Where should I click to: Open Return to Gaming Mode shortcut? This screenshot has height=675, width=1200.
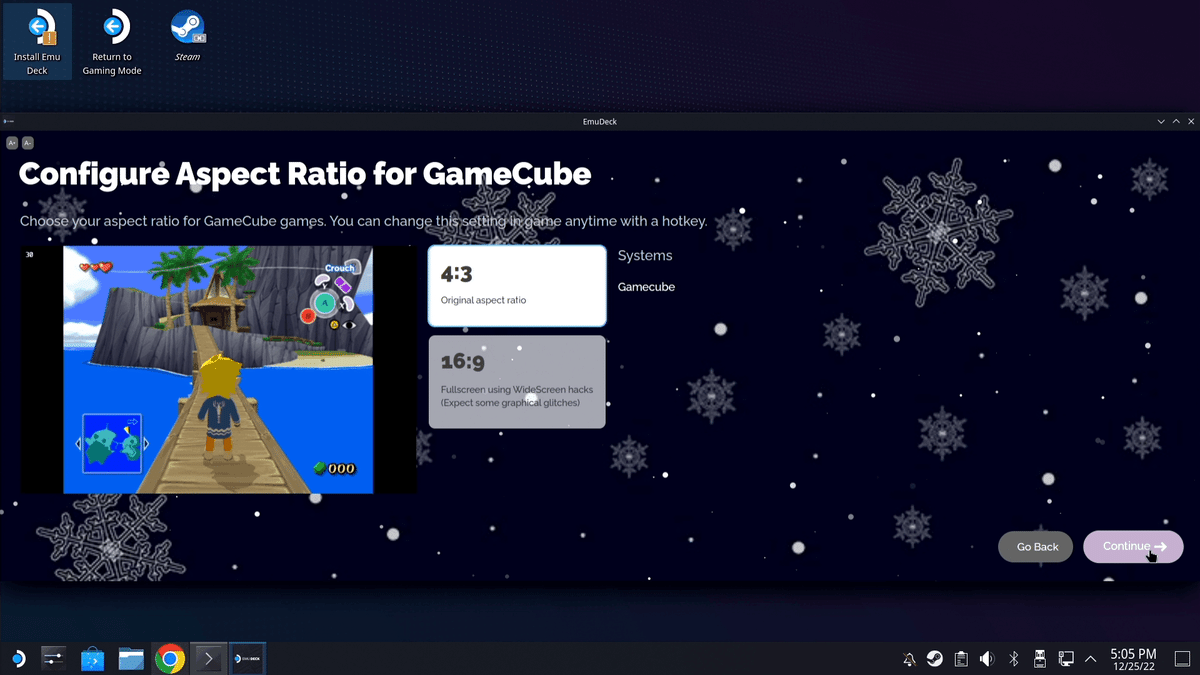tap(112, 44)
